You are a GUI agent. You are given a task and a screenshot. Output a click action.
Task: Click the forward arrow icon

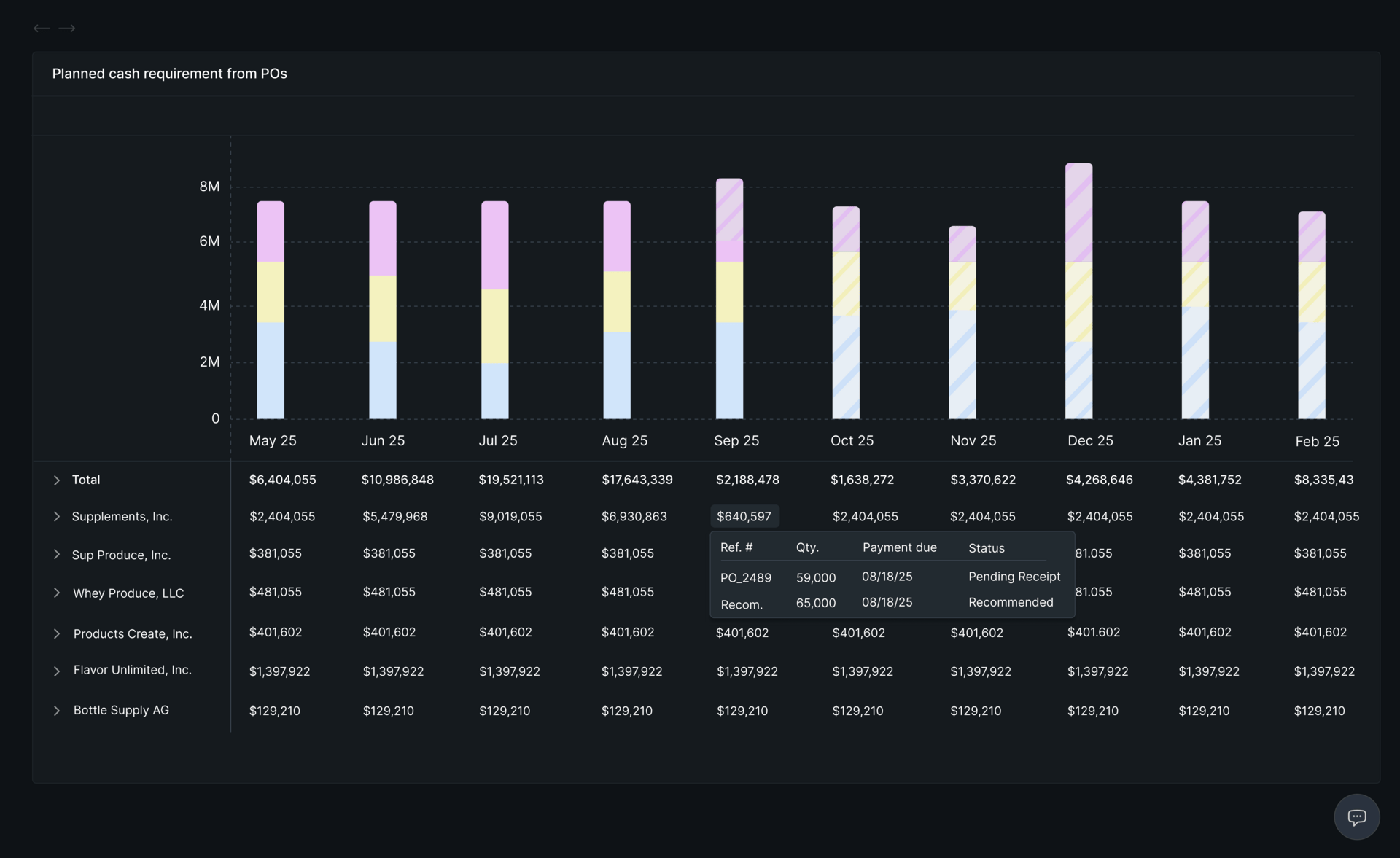tap(67, 28)
